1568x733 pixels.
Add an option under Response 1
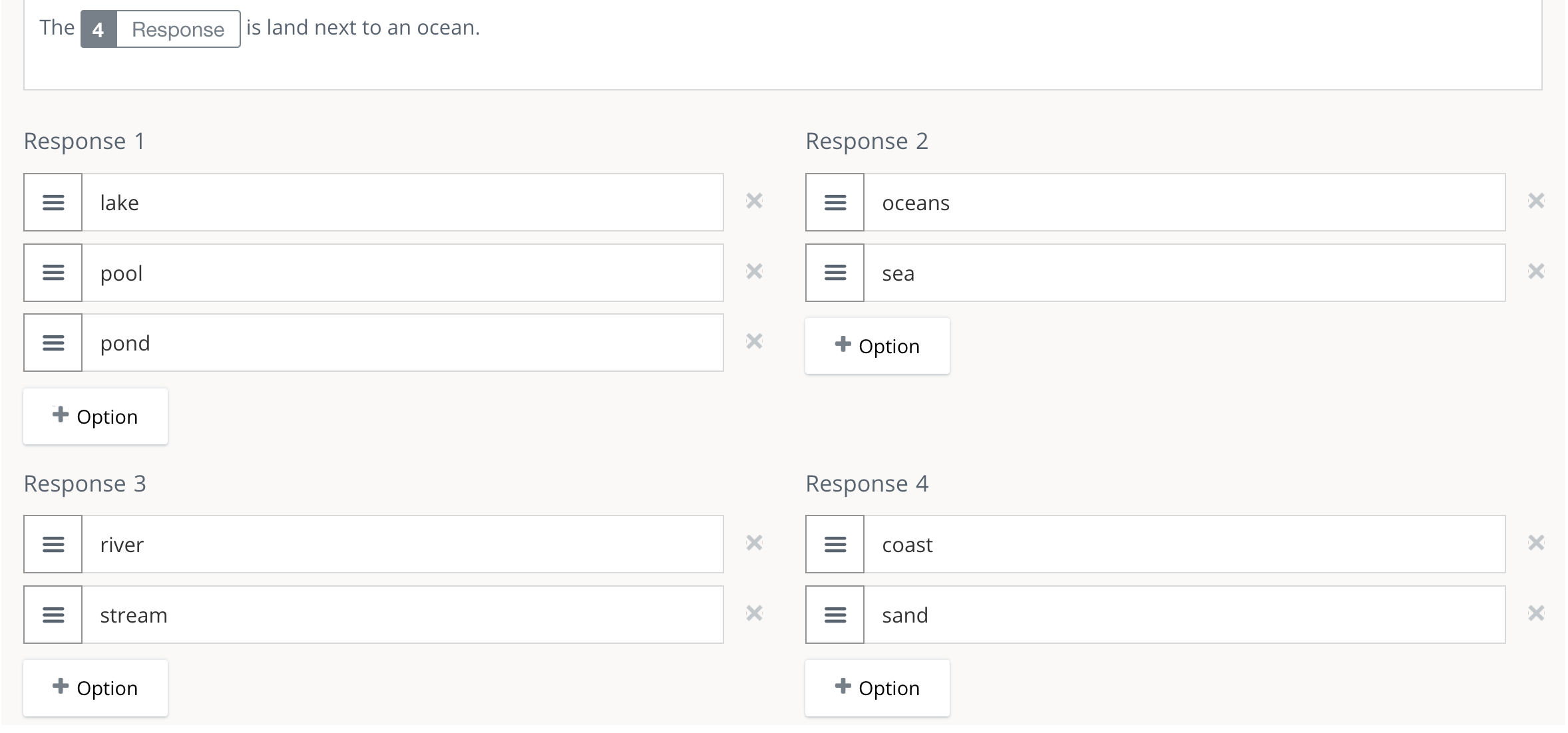(x=95, y=416)
